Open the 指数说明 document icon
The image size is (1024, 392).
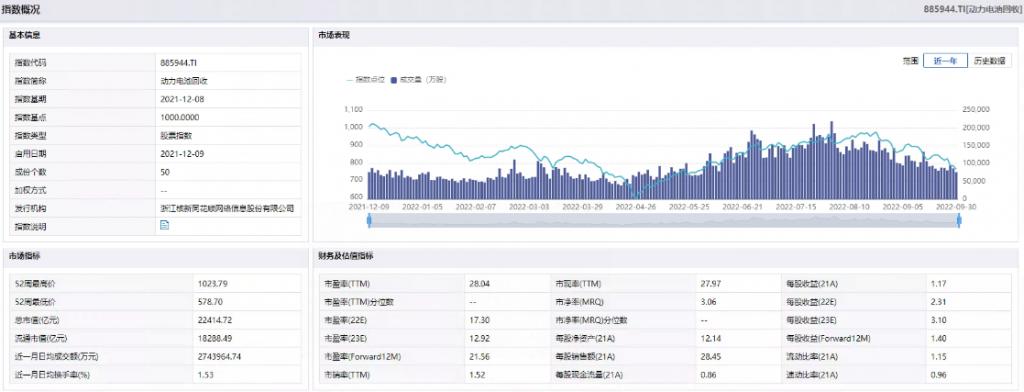[x=165, y=226]
